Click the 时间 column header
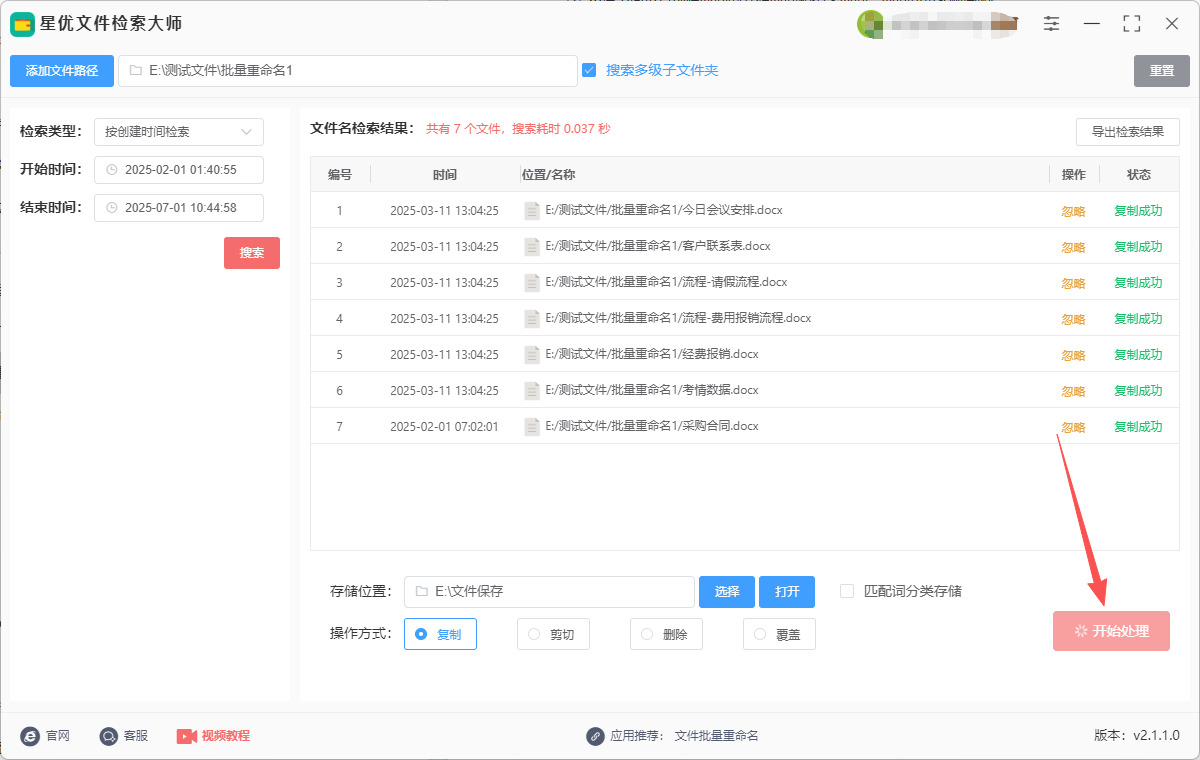Viewport: 1200px width, 760px height. 445,175
